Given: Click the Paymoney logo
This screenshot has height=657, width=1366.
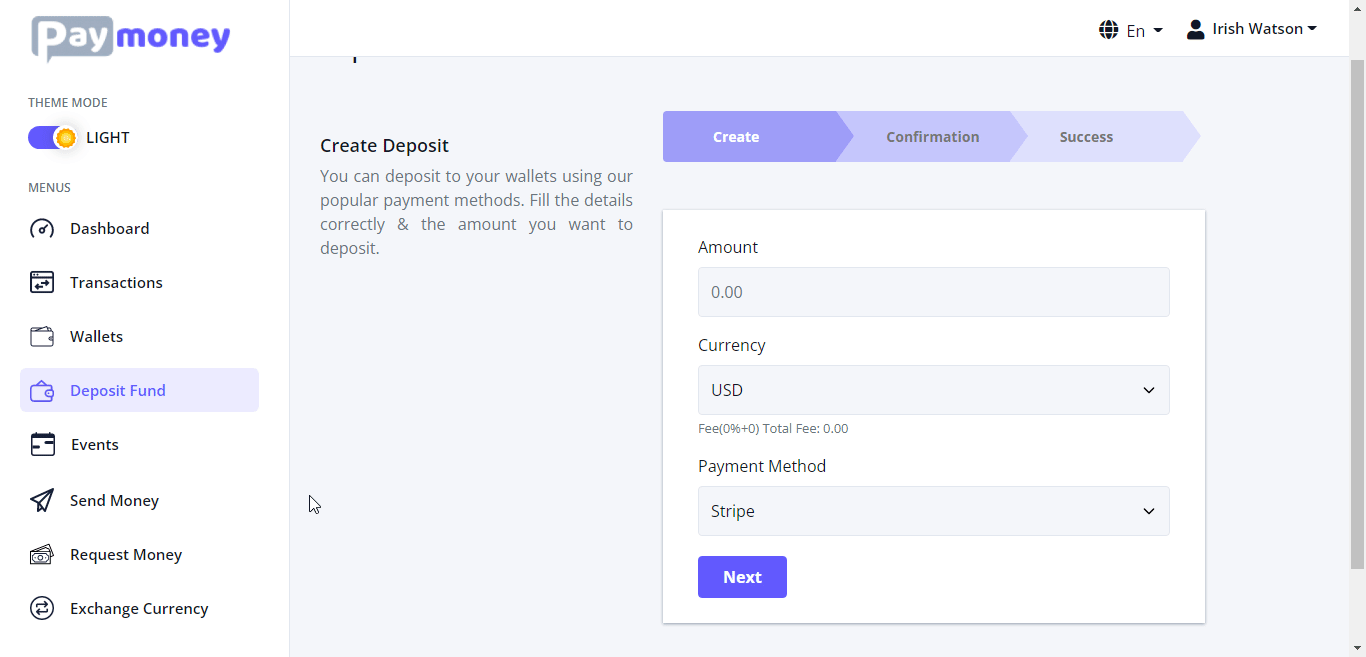Looking at the screenshot, I should click(131, 38).
